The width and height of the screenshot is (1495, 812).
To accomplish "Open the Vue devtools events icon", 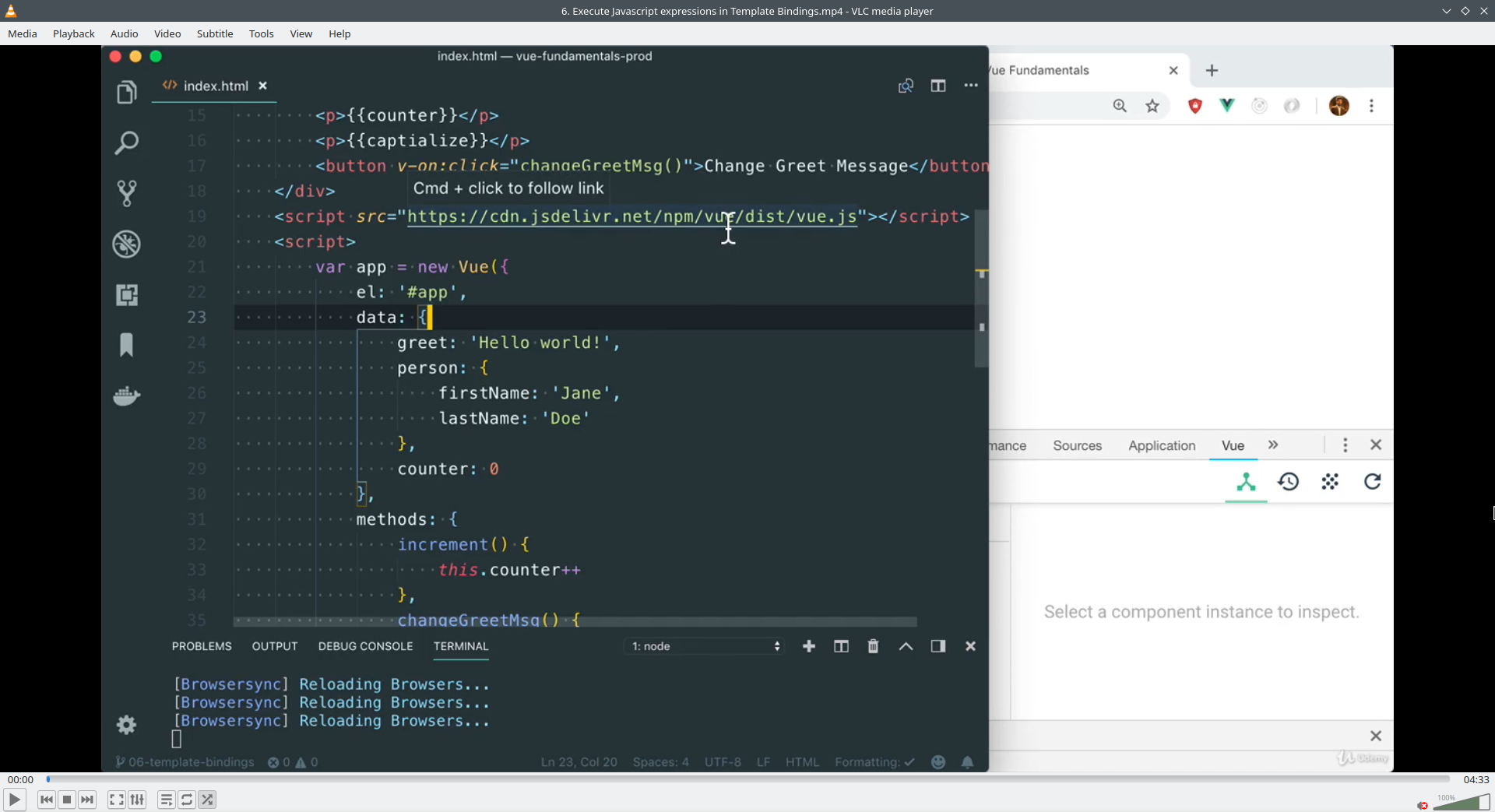I will coord(1330,482).
